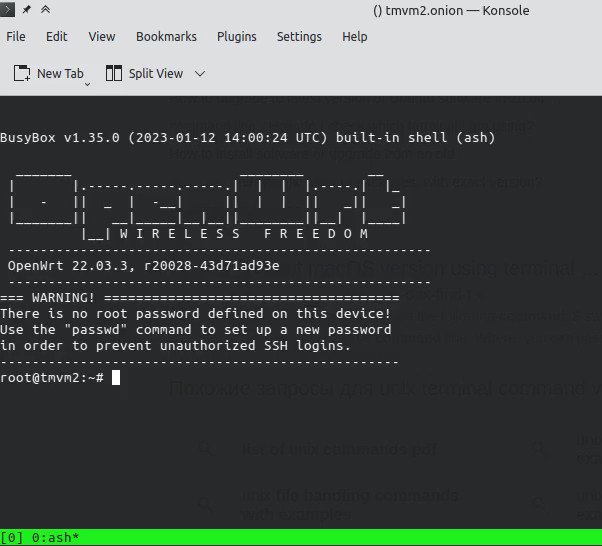Click the window title 'tmvm2.onion — Konsole'
602x546 pixels.
[x=457, y=10]
